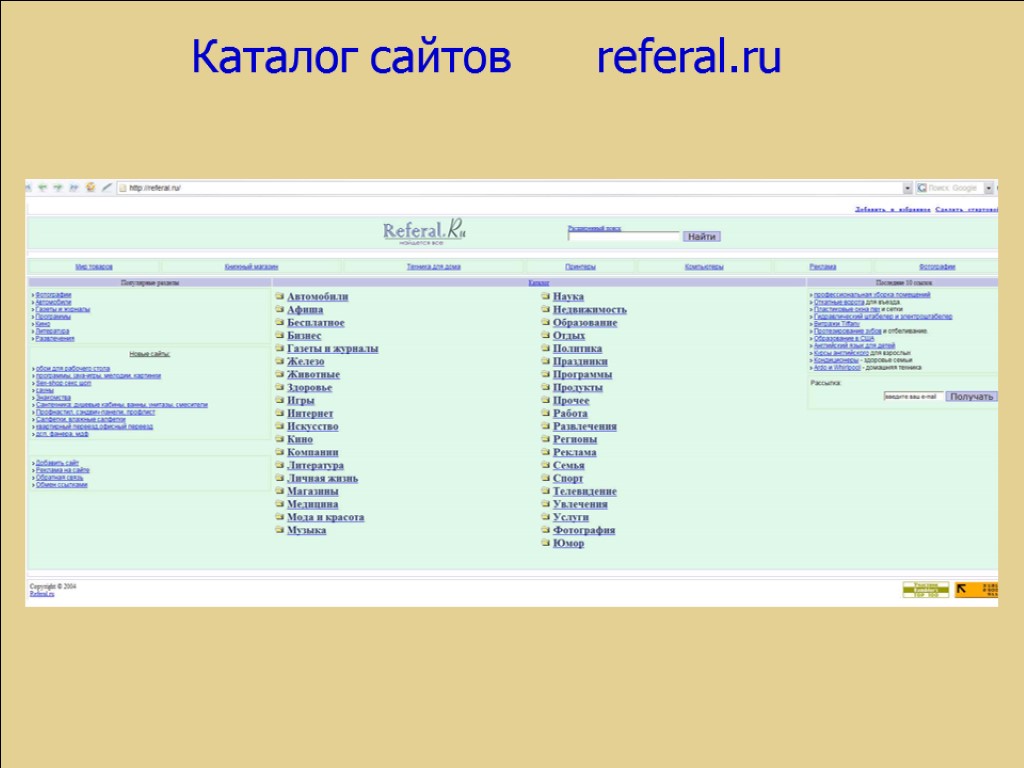
Task: Open the address bar history dropdown arrow
Action: [x=907, y=188]
